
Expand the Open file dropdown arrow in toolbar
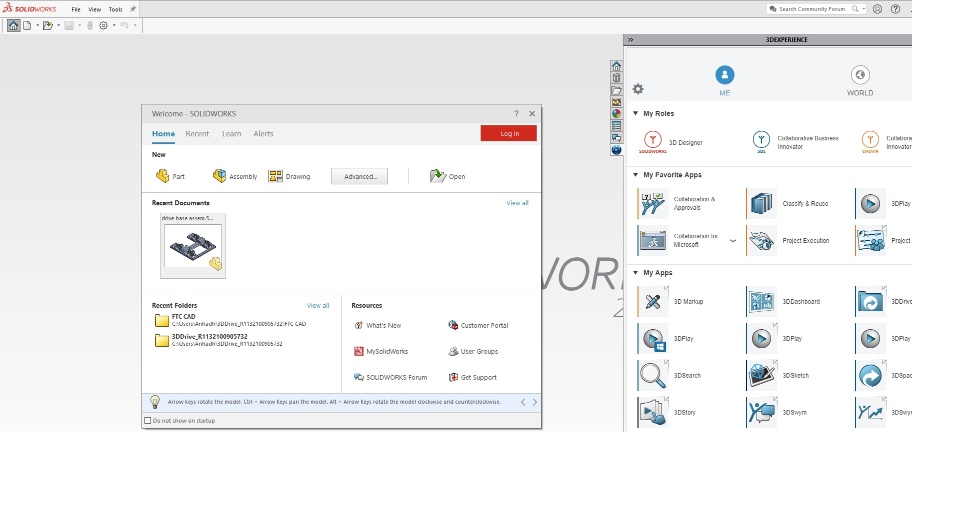pos(58,26)
